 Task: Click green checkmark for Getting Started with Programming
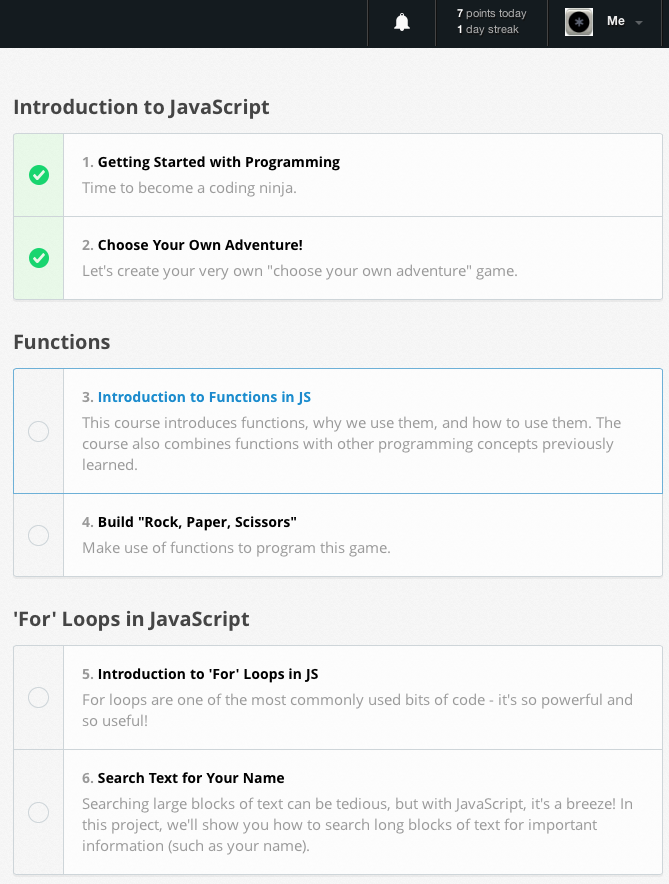click(x=39, y=175)
